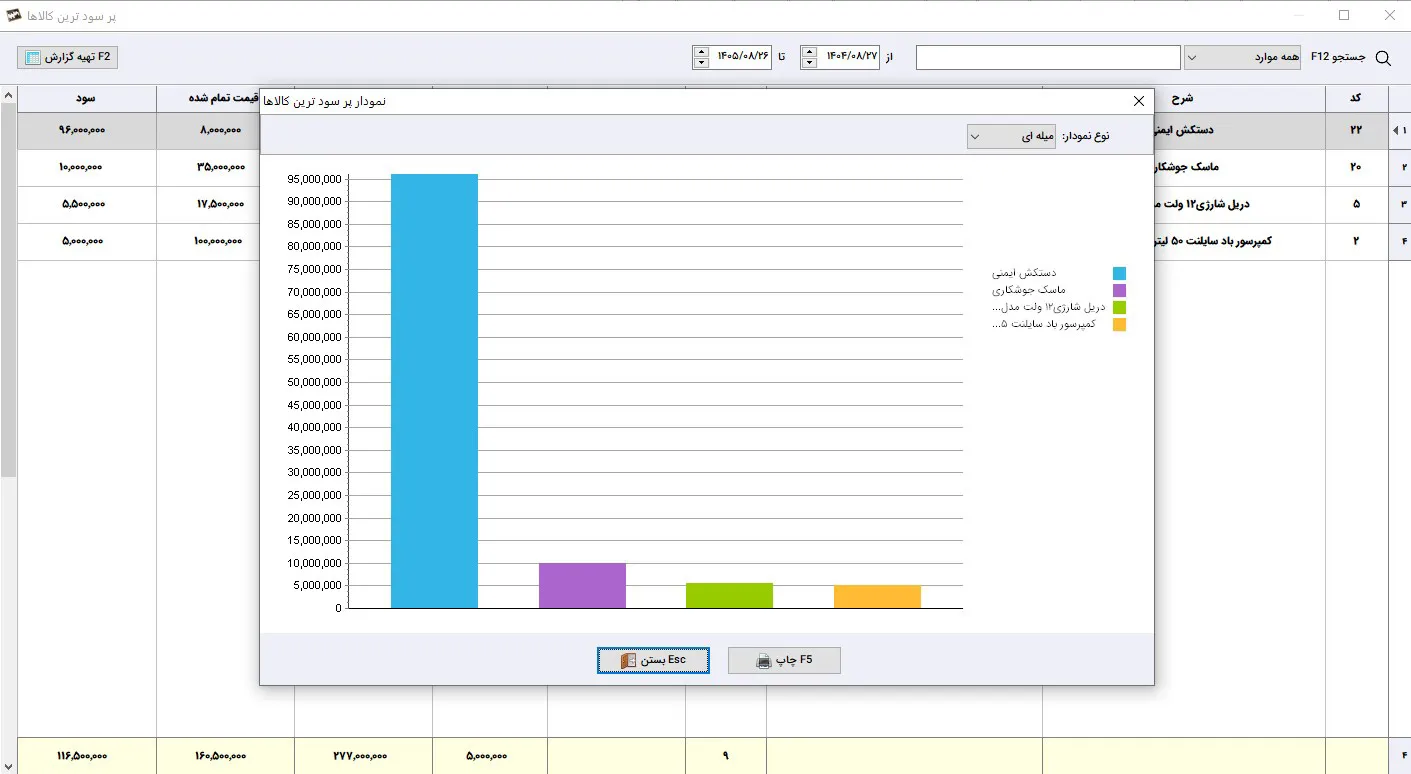Click the scroll up arrow on table scrollbar
Viewport: 1411px width, 774px height.
click(x=9, y=95)
